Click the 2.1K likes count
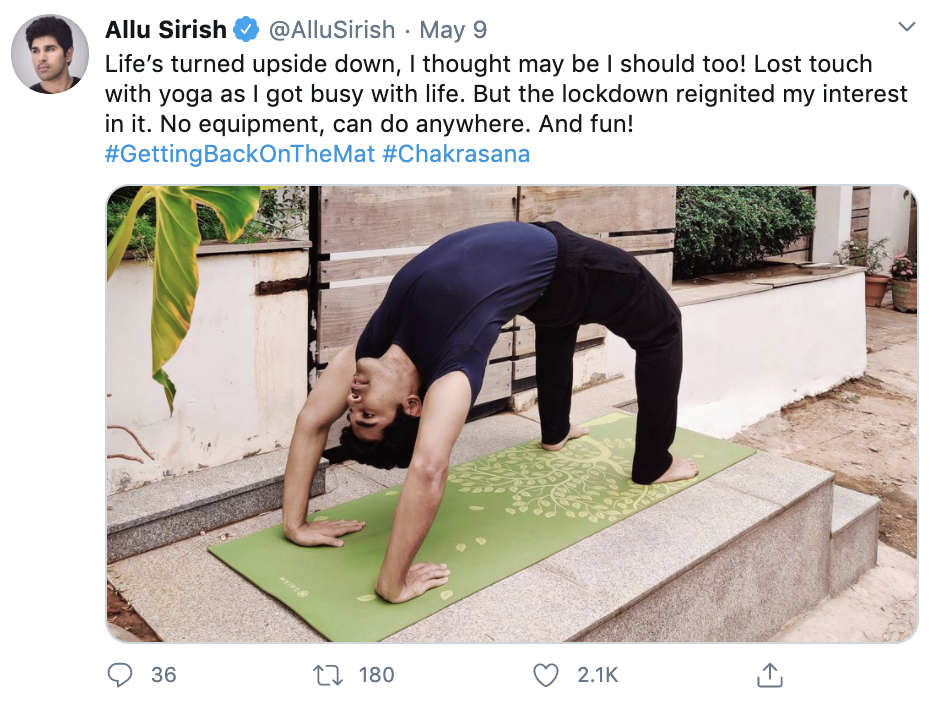 tap(598, 675)
